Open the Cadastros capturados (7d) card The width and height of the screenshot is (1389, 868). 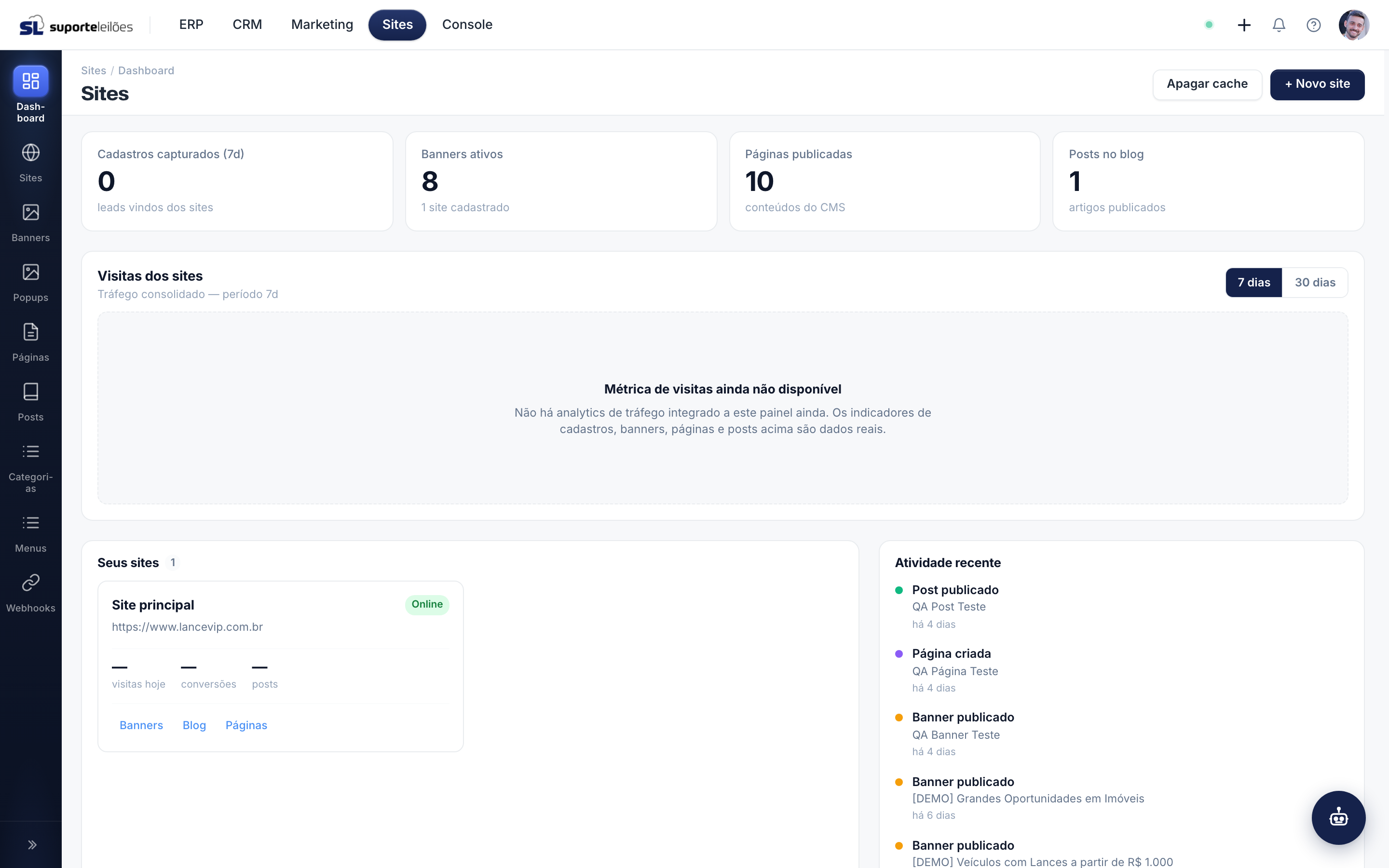tap(237, 181)
